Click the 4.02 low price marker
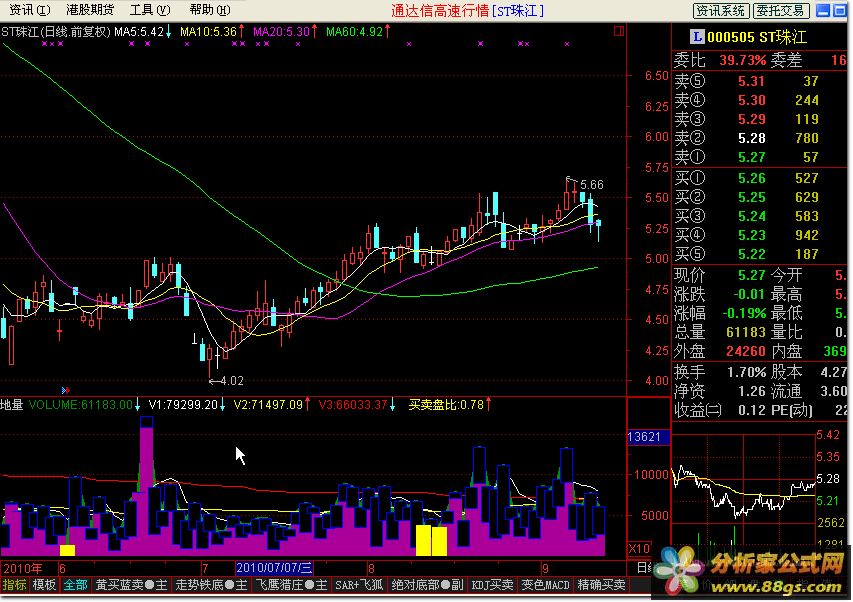The height and width of the screenshot is (602, 853). [232, 381]
